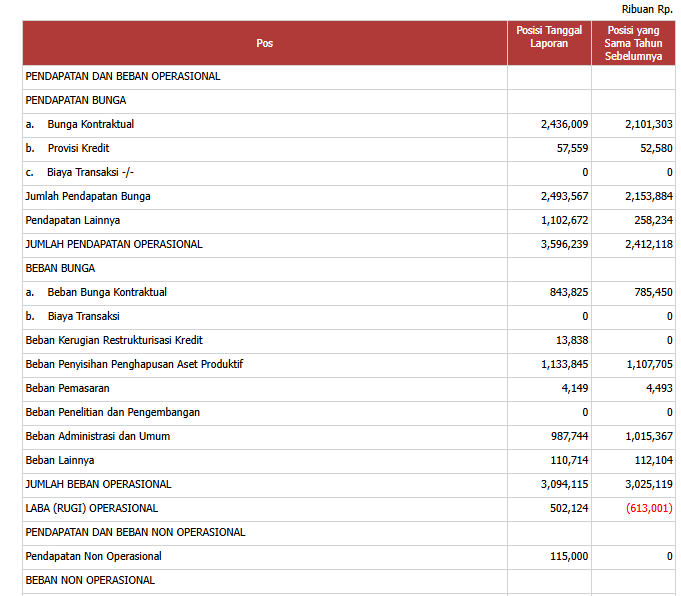The width and height of the screenshot is (681, 596).
Task: Click the "Pos" column header
Action: click(264, 43)
